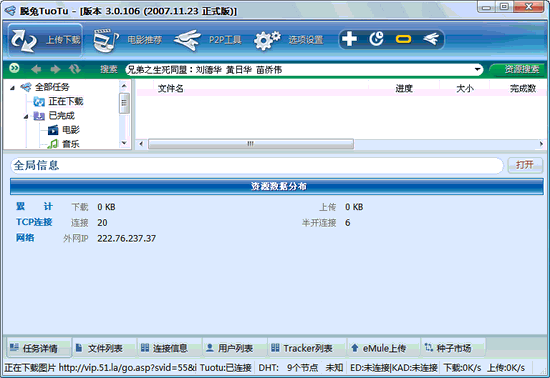This screenshot has width=550, height=378.
Task: Click the DHT 9个节点 status entry
Action: tap(288, 368)
